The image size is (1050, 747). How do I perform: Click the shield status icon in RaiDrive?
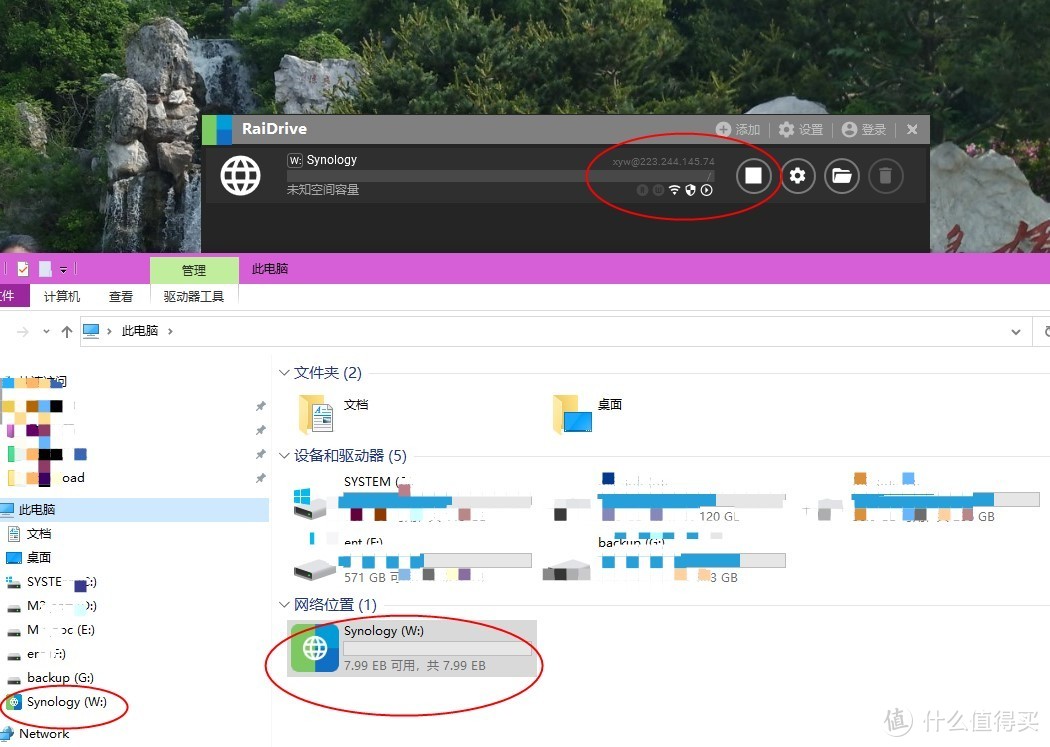point(690,190)
